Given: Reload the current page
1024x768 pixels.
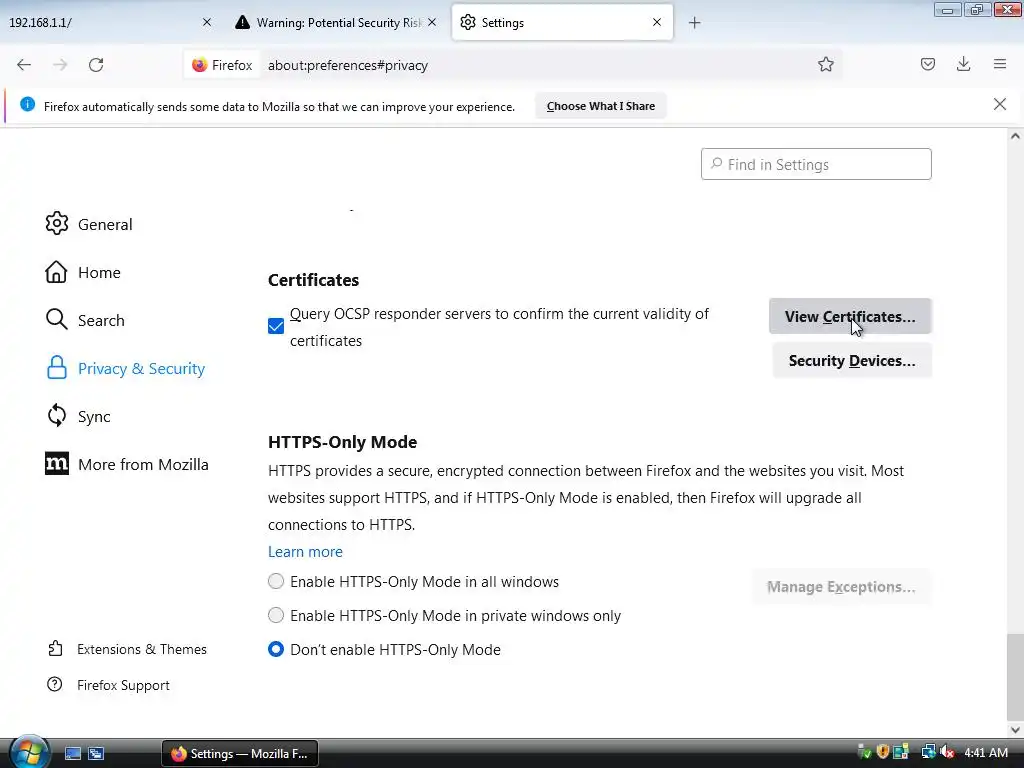Looking at the screenshot, I should 96,65.
